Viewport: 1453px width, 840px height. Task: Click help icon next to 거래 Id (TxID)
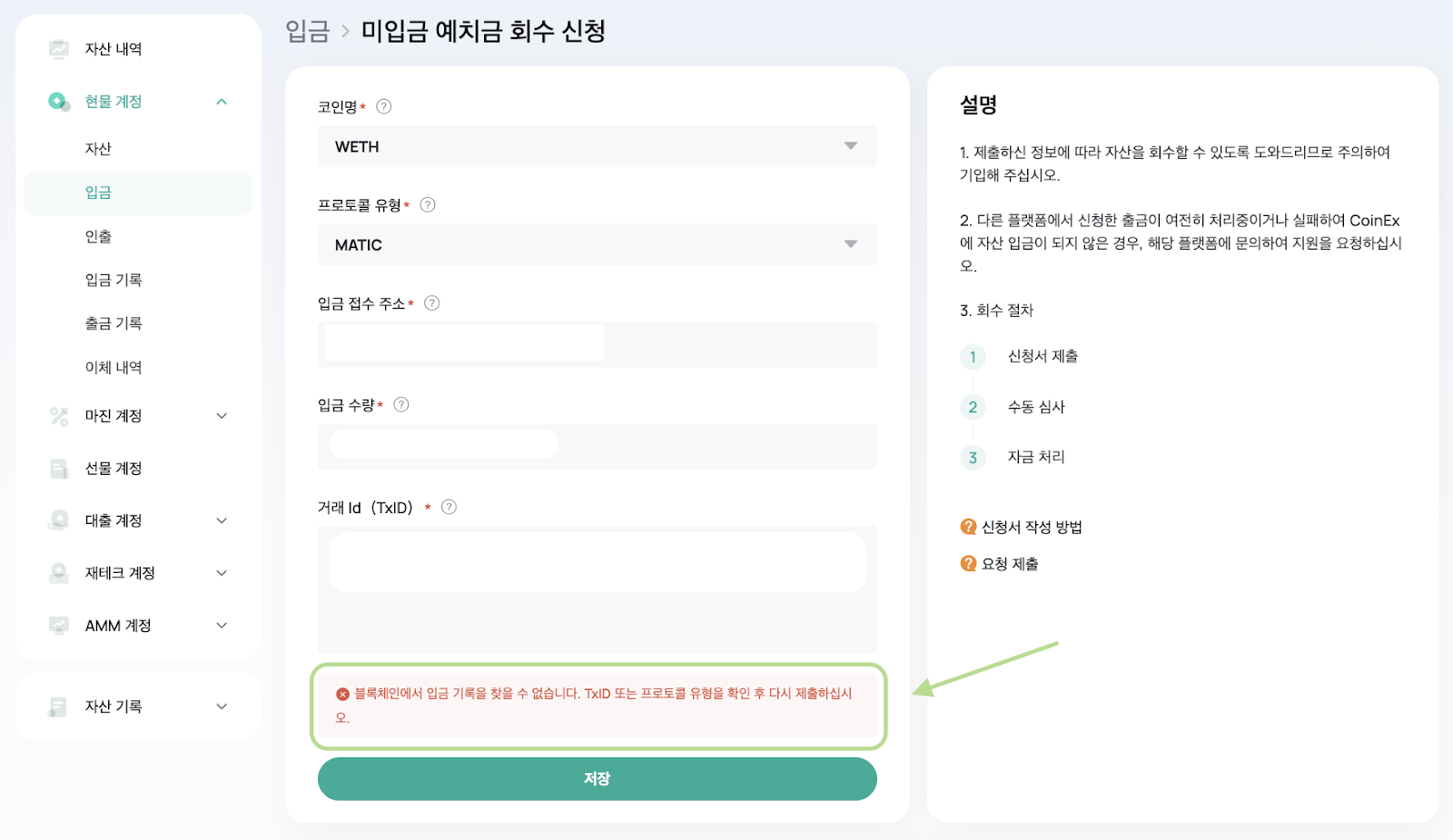[449, 507]
